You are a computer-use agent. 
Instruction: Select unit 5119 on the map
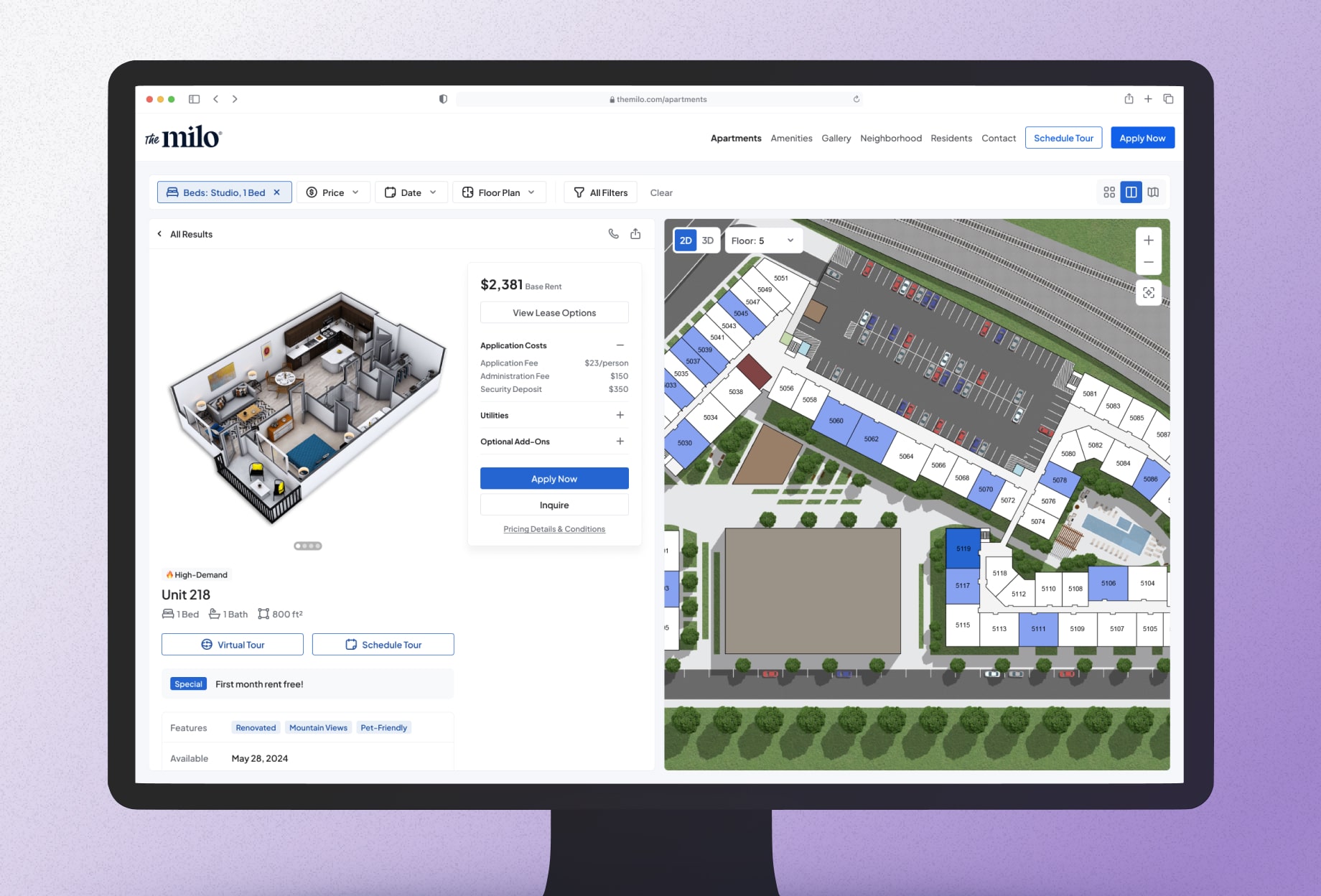(963, 549)
